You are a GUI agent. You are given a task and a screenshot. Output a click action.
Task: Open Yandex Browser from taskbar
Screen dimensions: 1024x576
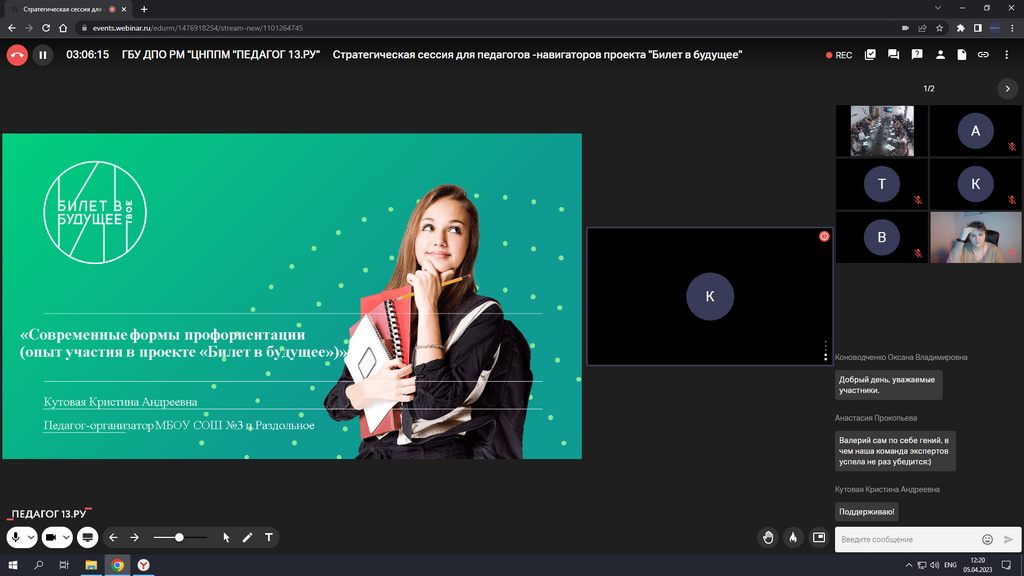(144, 565)
